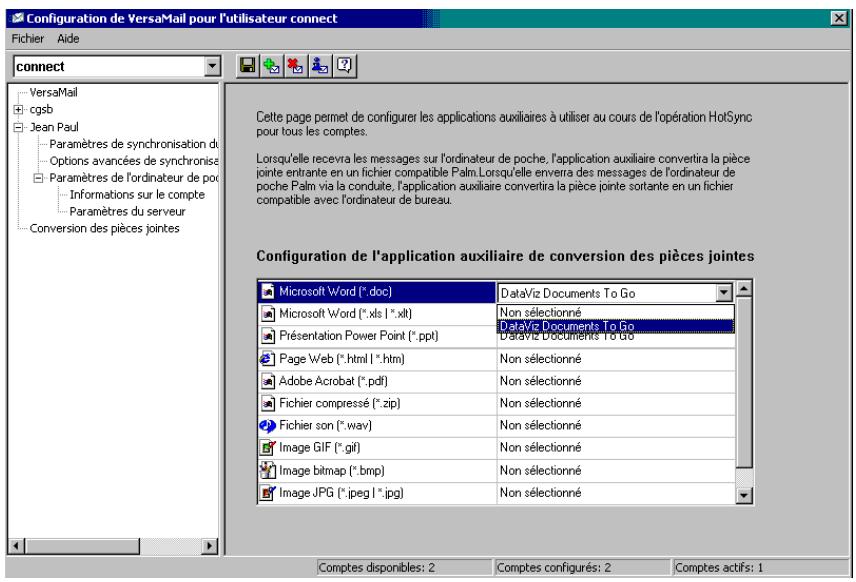Open the DataViz Documents To Go dropdown arrow

pos(724,293)
